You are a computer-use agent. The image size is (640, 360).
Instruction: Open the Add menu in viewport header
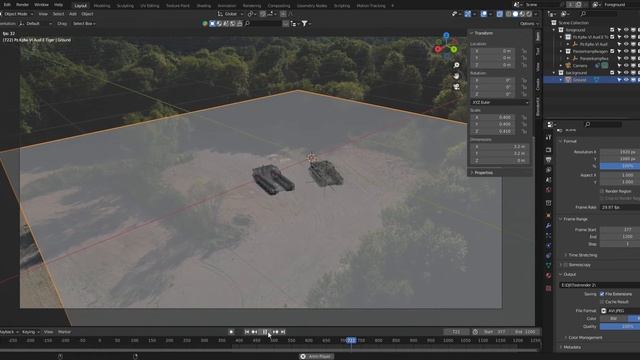[x=73, y=14]
